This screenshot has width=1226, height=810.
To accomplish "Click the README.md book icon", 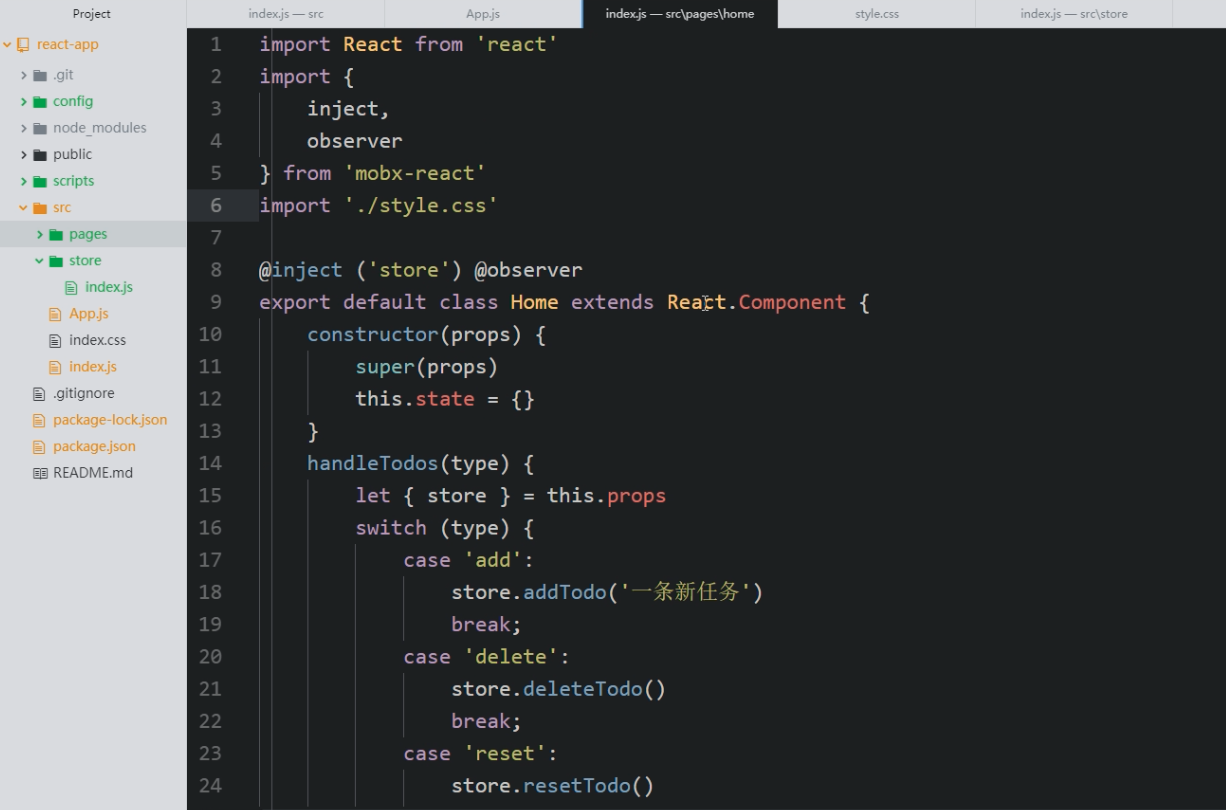I will [40, 473].
